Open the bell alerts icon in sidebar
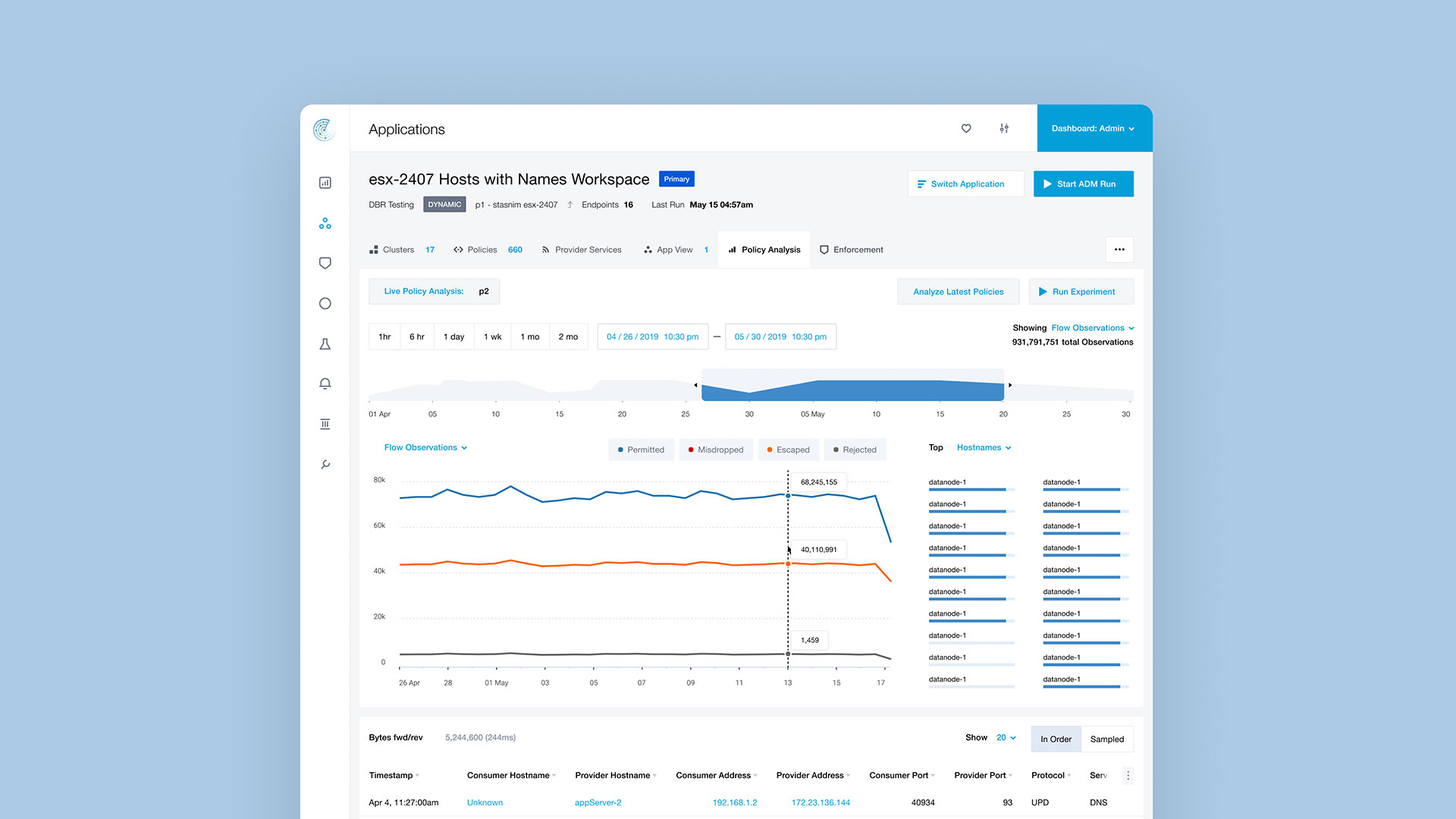 pyautogui.click(x=325, y=384)
